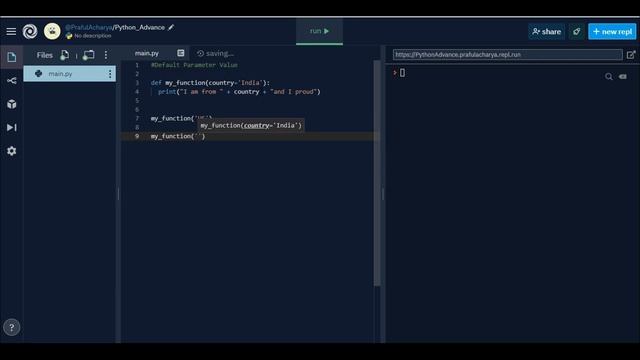Click the rocket boost icon
The image size is (640, 360).
(576, 31)
